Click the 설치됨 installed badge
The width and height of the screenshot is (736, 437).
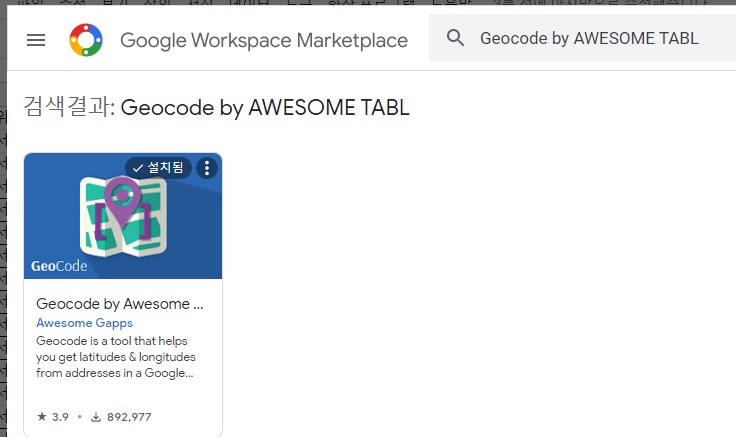tap(158, 168)
